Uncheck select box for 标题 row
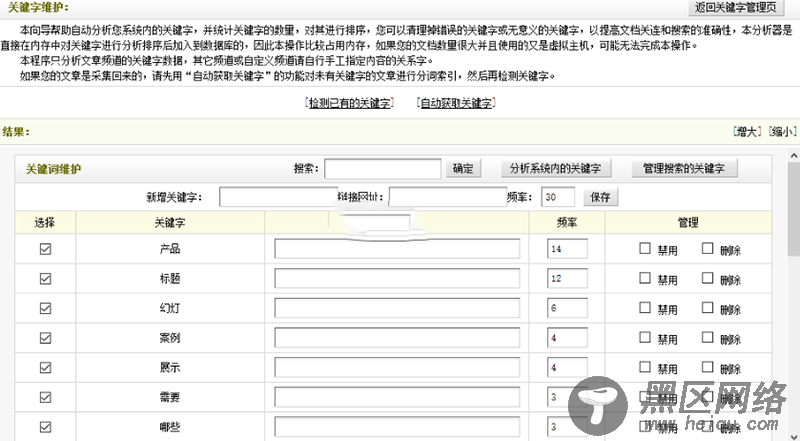800x441 pixels. [45, 279]
